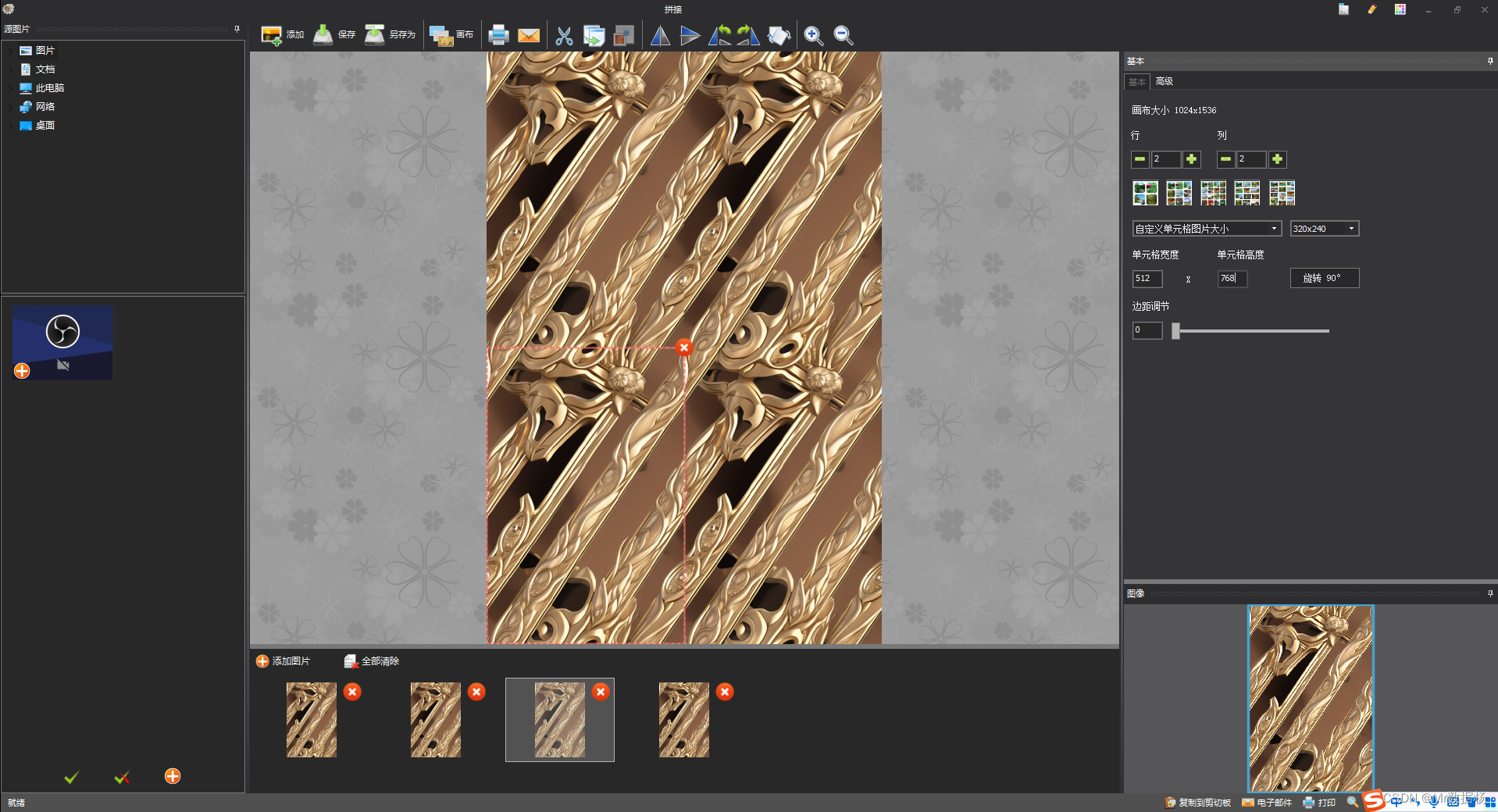1498x812 pixels.
Task: Click the 边距调节 value field
Action: click(x=1147, y=330)
